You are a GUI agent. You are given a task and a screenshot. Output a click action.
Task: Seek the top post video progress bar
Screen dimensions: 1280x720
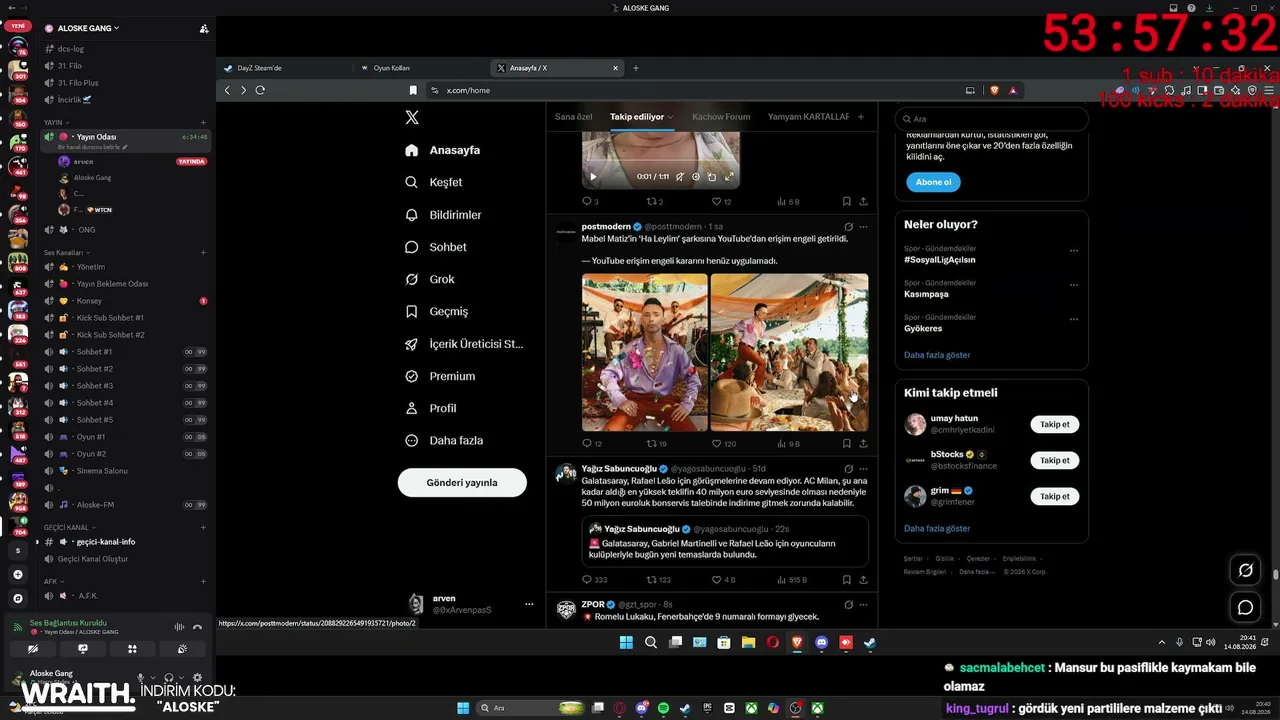click(x=661, y=162)
